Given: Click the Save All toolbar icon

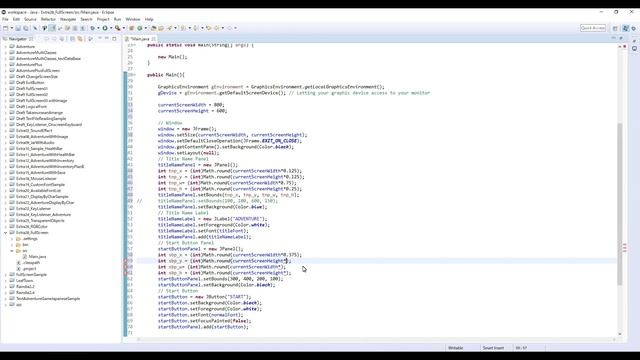Looking at the screenshot, I should coord(26,28).
